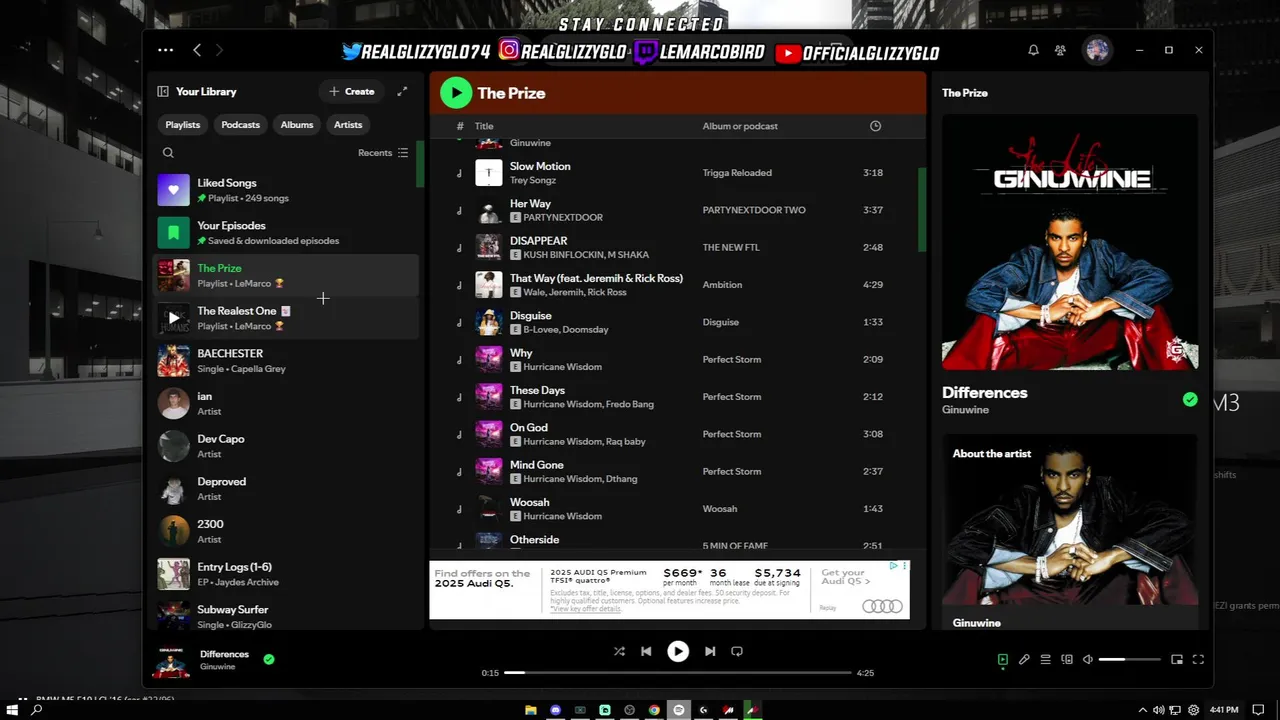
Task: Collapse Your Library via its icon
Action: 163,91
